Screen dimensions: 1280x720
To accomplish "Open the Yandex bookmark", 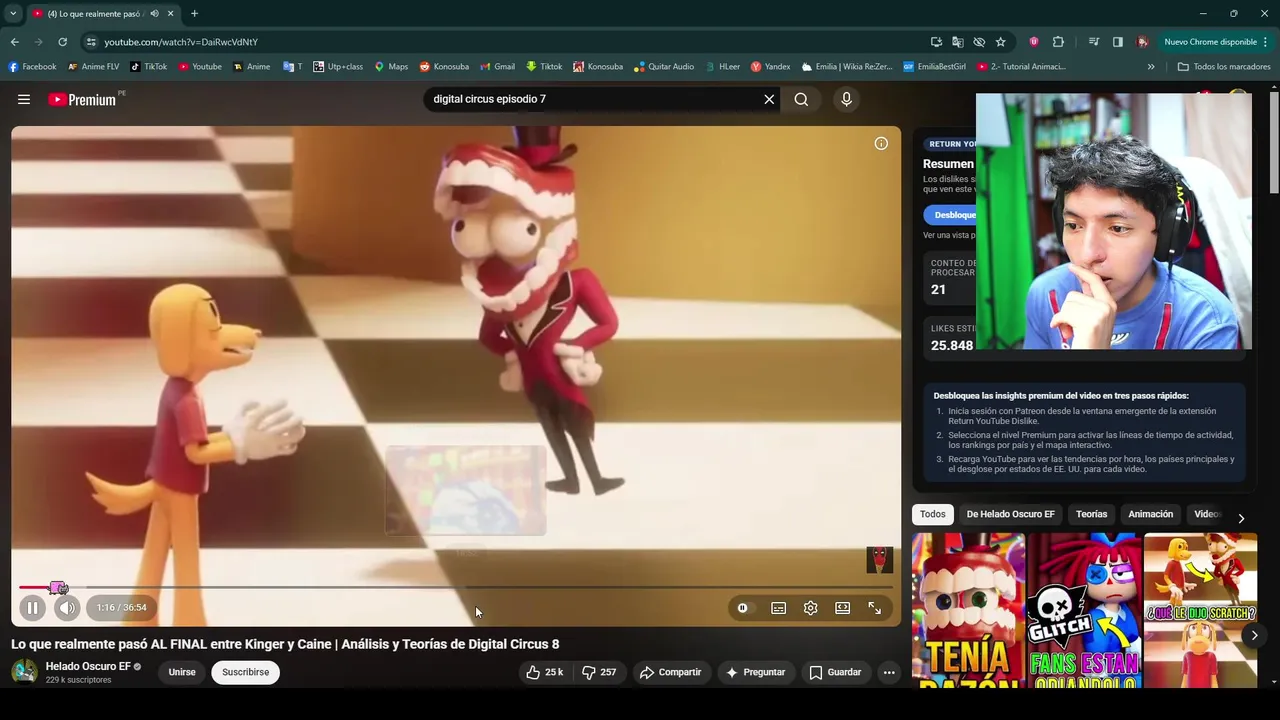I will pyautogui.click(x=771, y=67).
